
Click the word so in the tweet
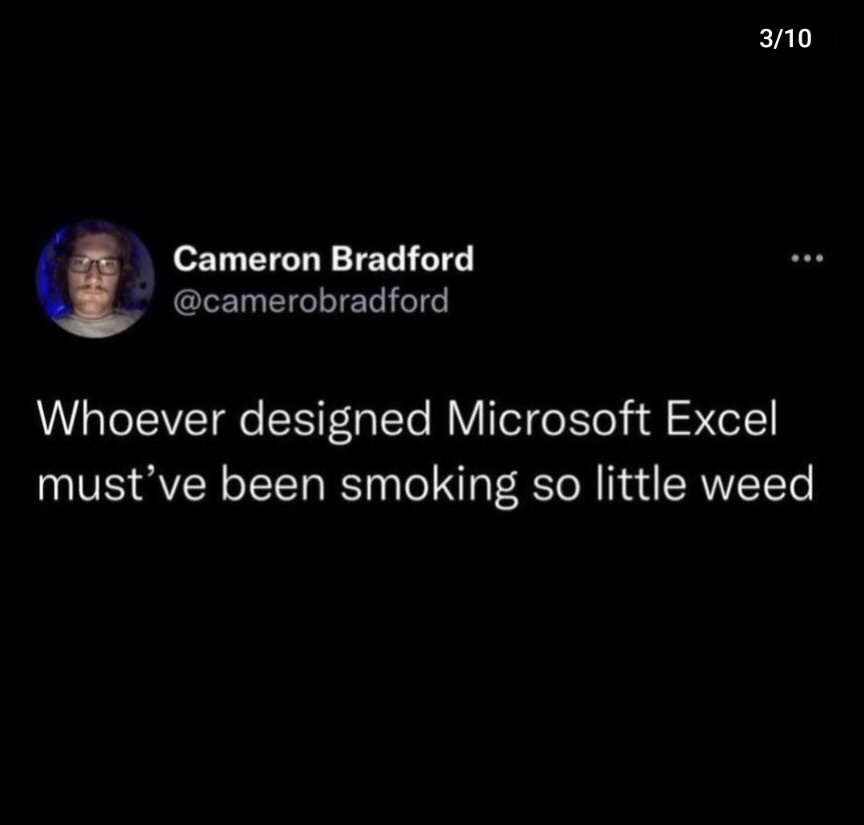[x=556, y=487]
